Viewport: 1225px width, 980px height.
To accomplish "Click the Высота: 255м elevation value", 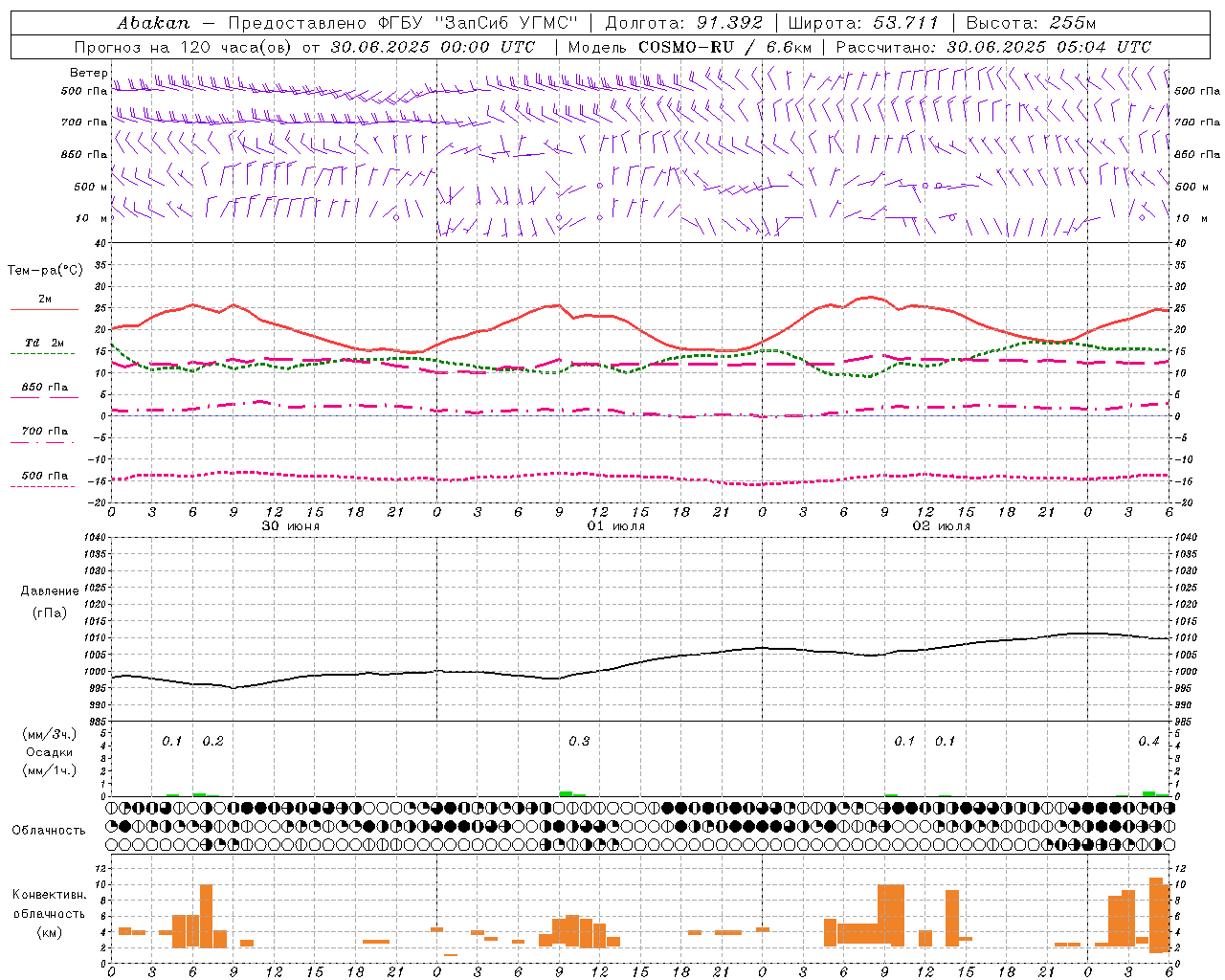I will (1031, 23).
